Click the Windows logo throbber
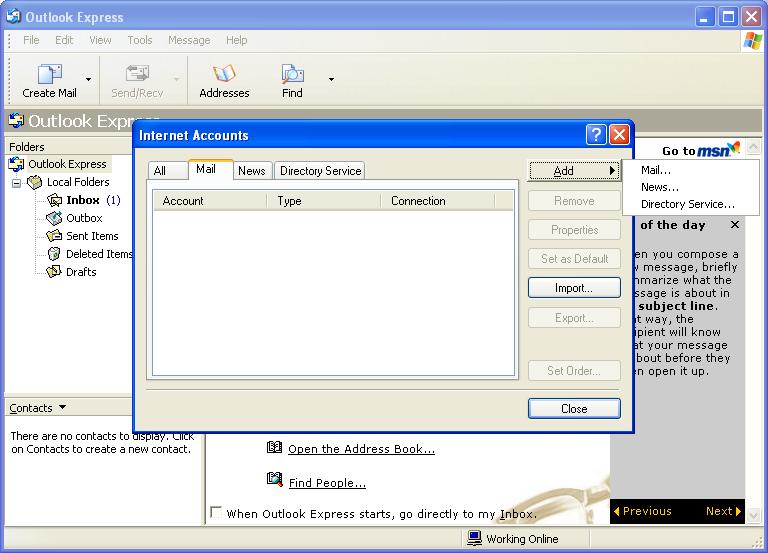Image resolution: width=768 pixels, height=553 pixels. (753, 41)
